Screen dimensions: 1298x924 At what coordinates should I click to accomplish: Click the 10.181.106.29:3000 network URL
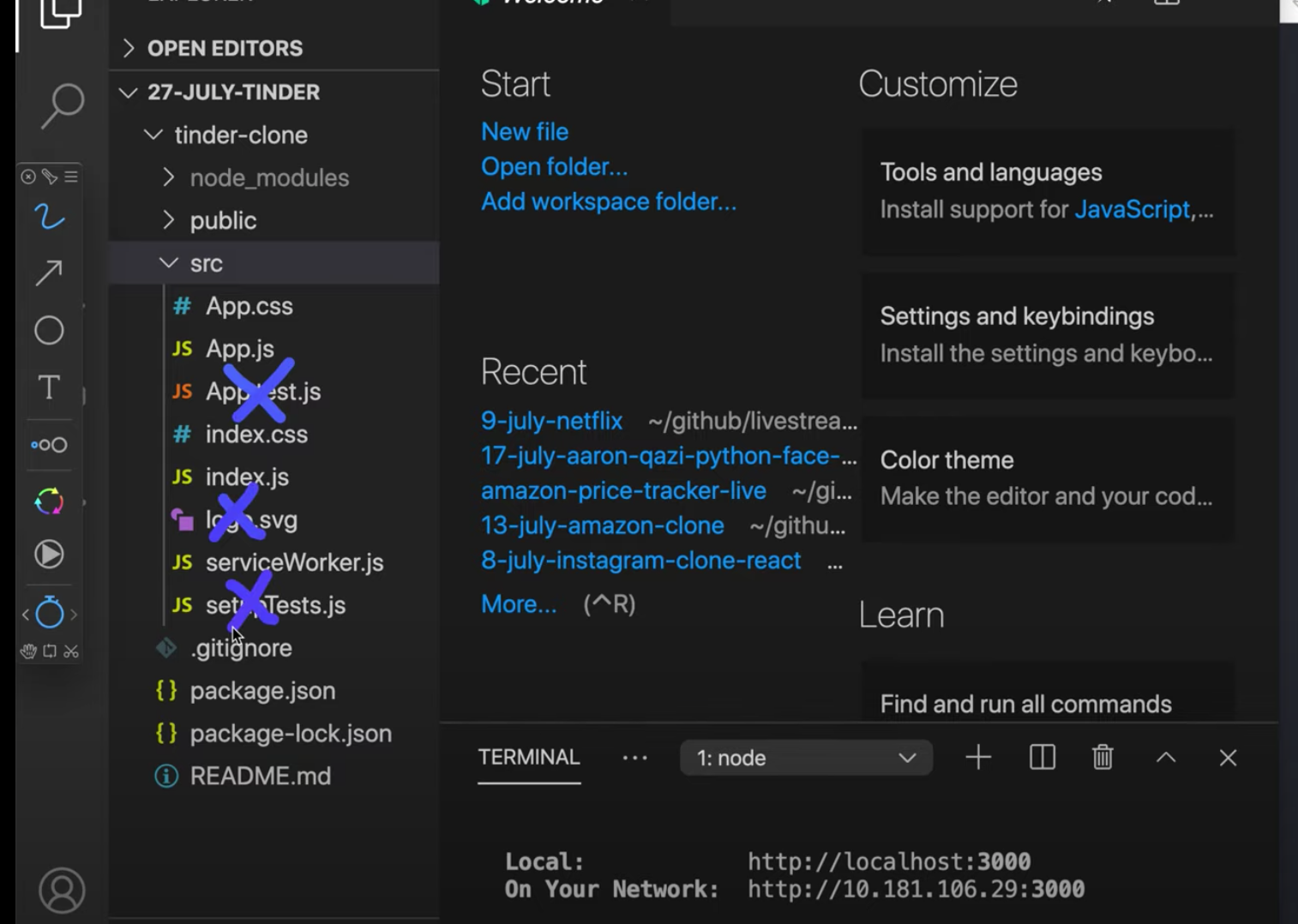click(916, 889)
